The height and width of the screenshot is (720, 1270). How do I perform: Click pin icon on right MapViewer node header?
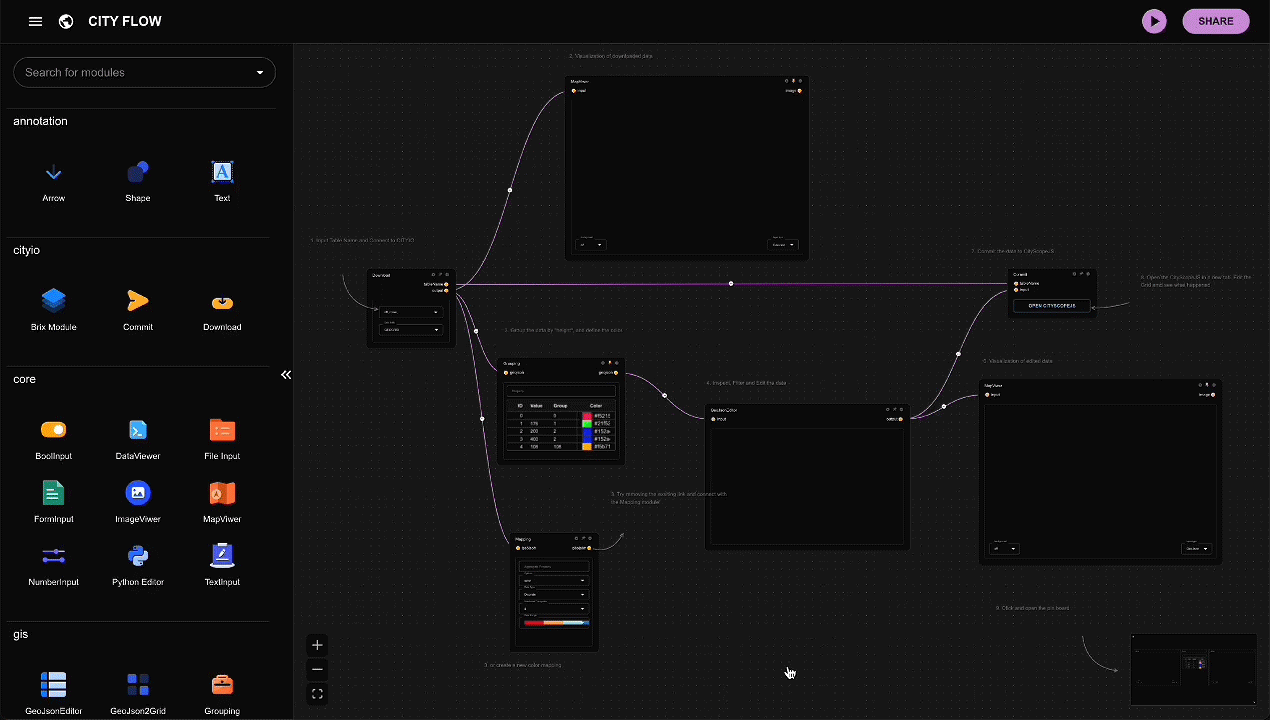(x=1207, y=385)
